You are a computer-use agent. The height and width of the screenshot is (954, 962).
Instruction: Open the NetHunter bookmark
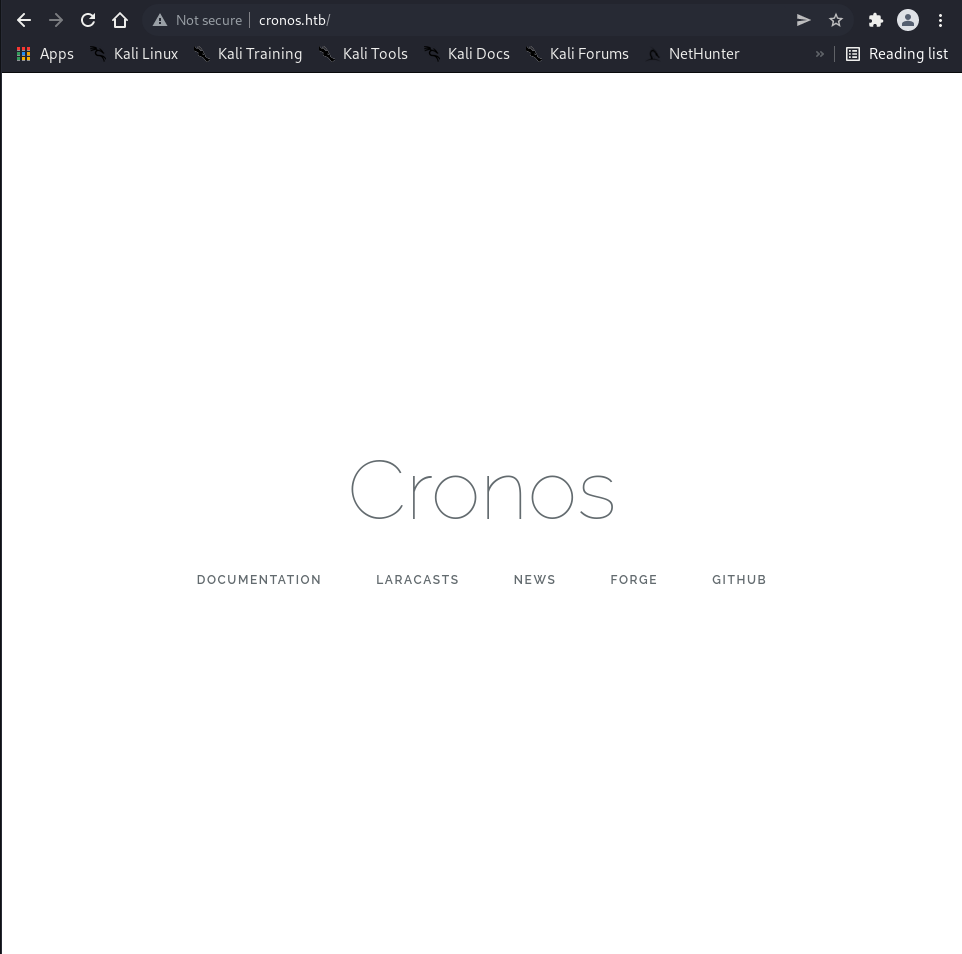click(x=693, y=54)
